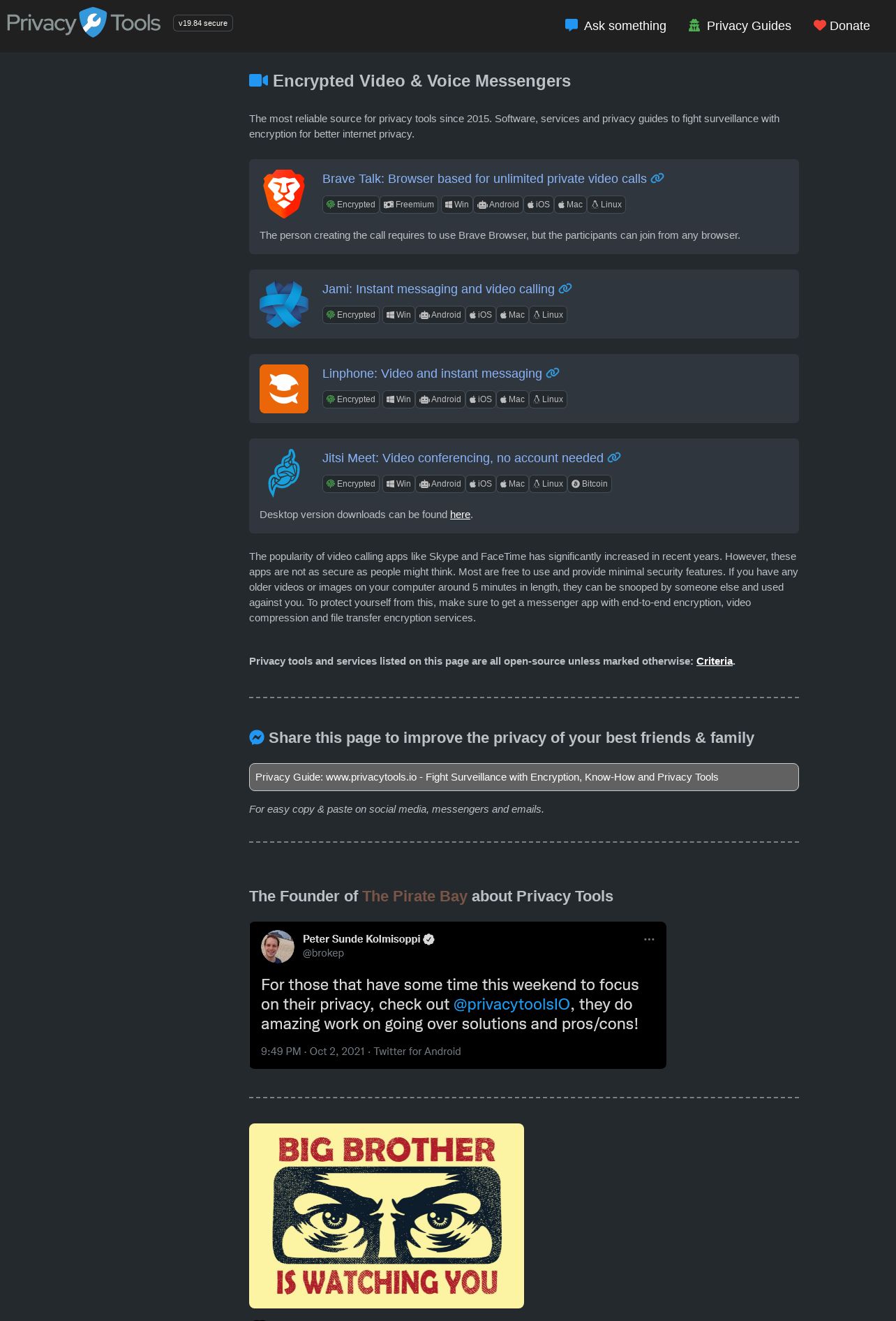Click the @privacytoolsIO mention in the tweet
Screen dimensions: 896x1321
pos(512,1004)
